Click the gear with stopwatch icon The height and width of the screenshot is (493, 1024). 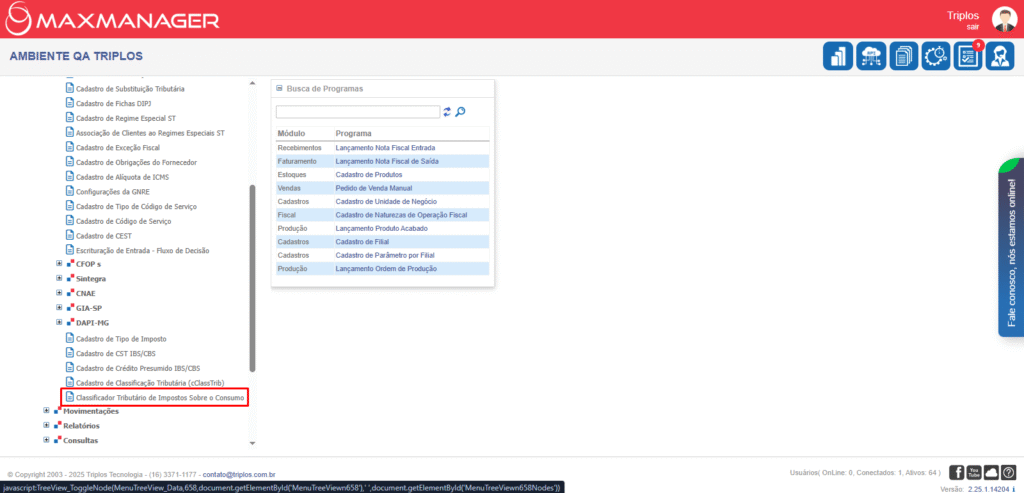[x=936, y=56]
